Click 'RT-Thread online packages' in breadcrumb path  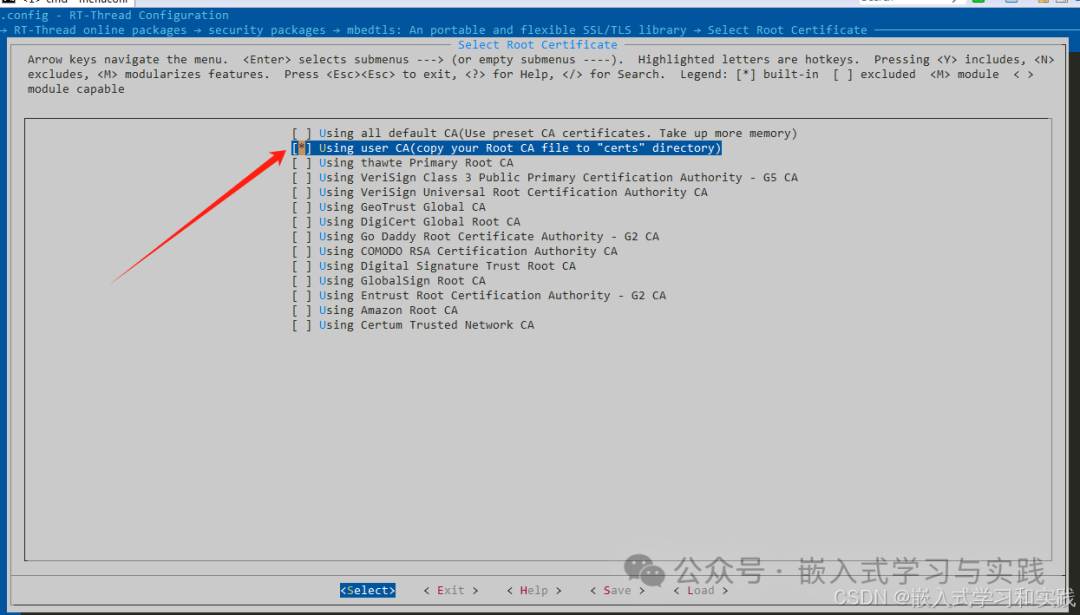(101, 30)
